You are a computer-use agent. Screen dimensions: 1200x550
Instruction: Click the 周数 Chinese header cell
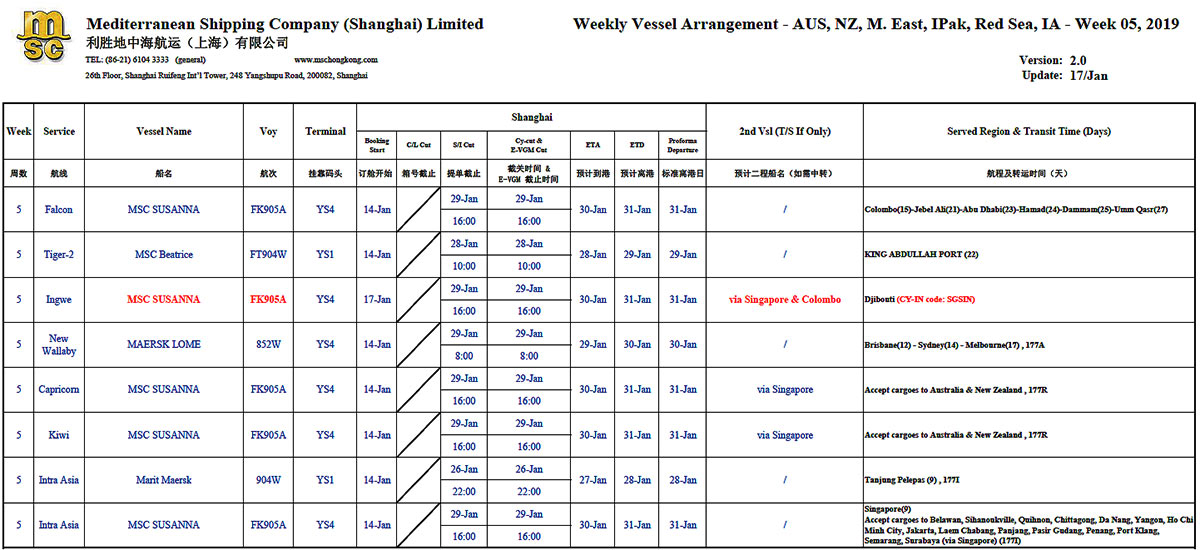pyautogui.click(x=18, y=173)
